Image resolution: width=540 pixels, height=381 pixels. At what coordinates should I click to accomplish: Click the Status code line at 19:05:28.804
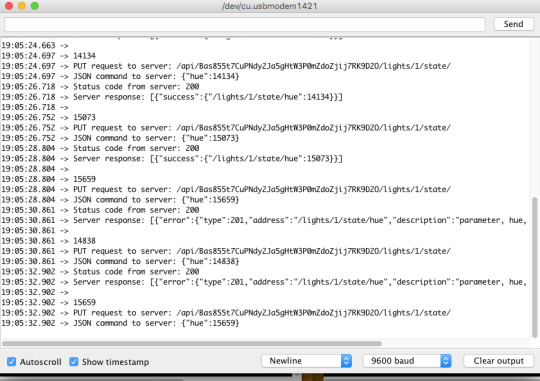[x=100, y=148]
